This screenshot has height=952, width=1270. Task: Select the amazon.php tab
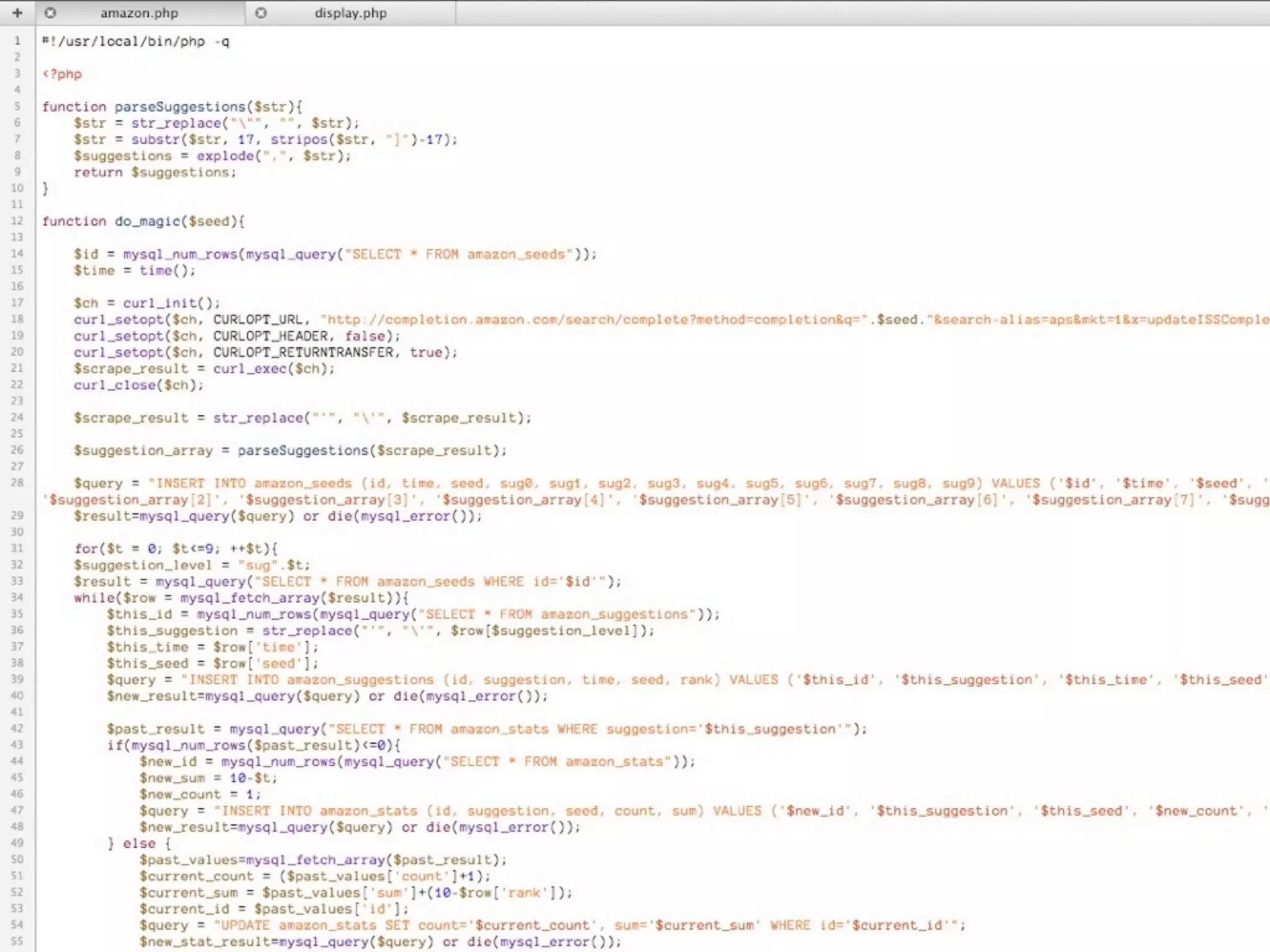(139, 12)
